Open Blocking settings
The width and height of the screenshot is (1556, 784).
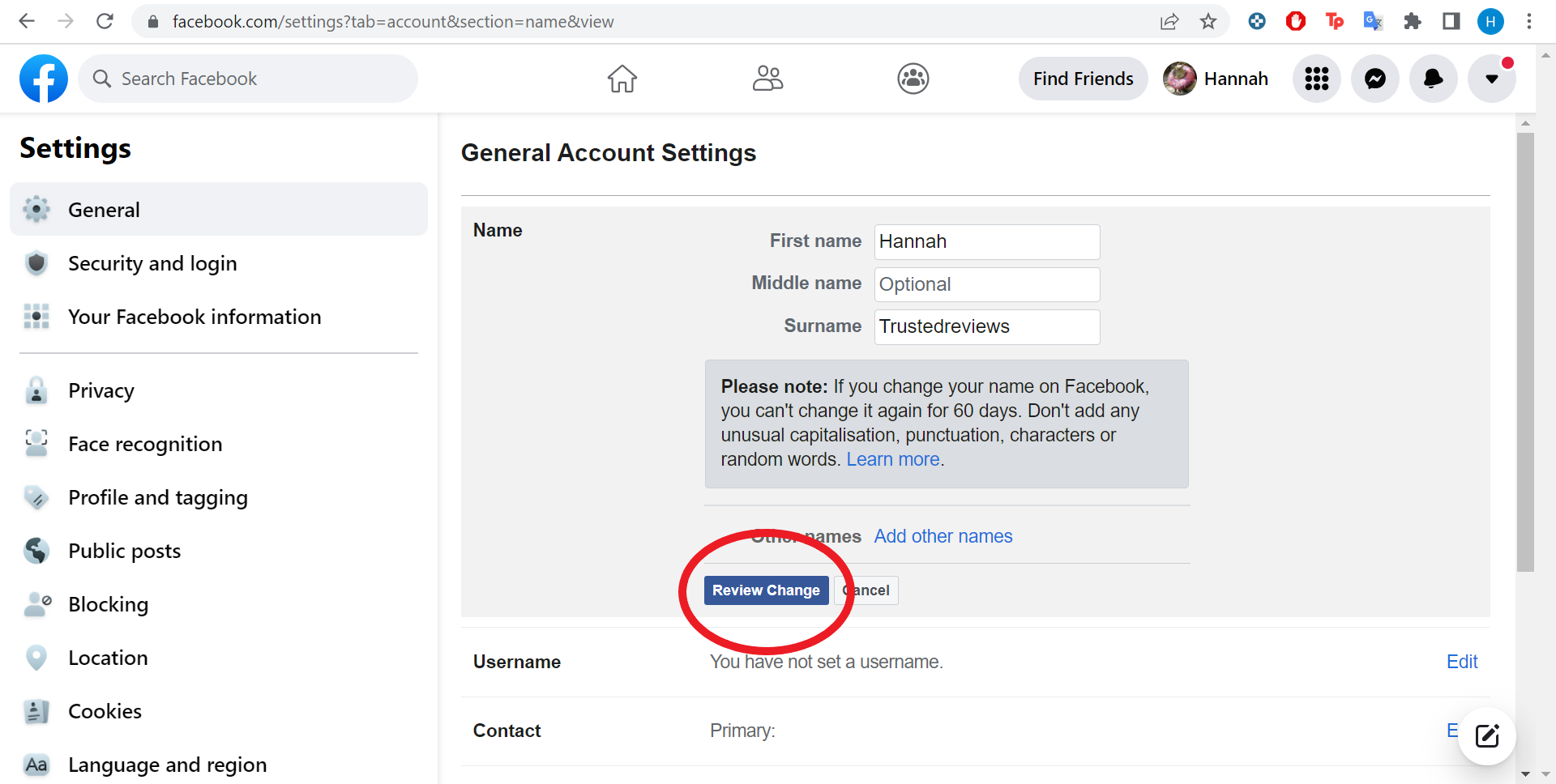coord(219,604)
